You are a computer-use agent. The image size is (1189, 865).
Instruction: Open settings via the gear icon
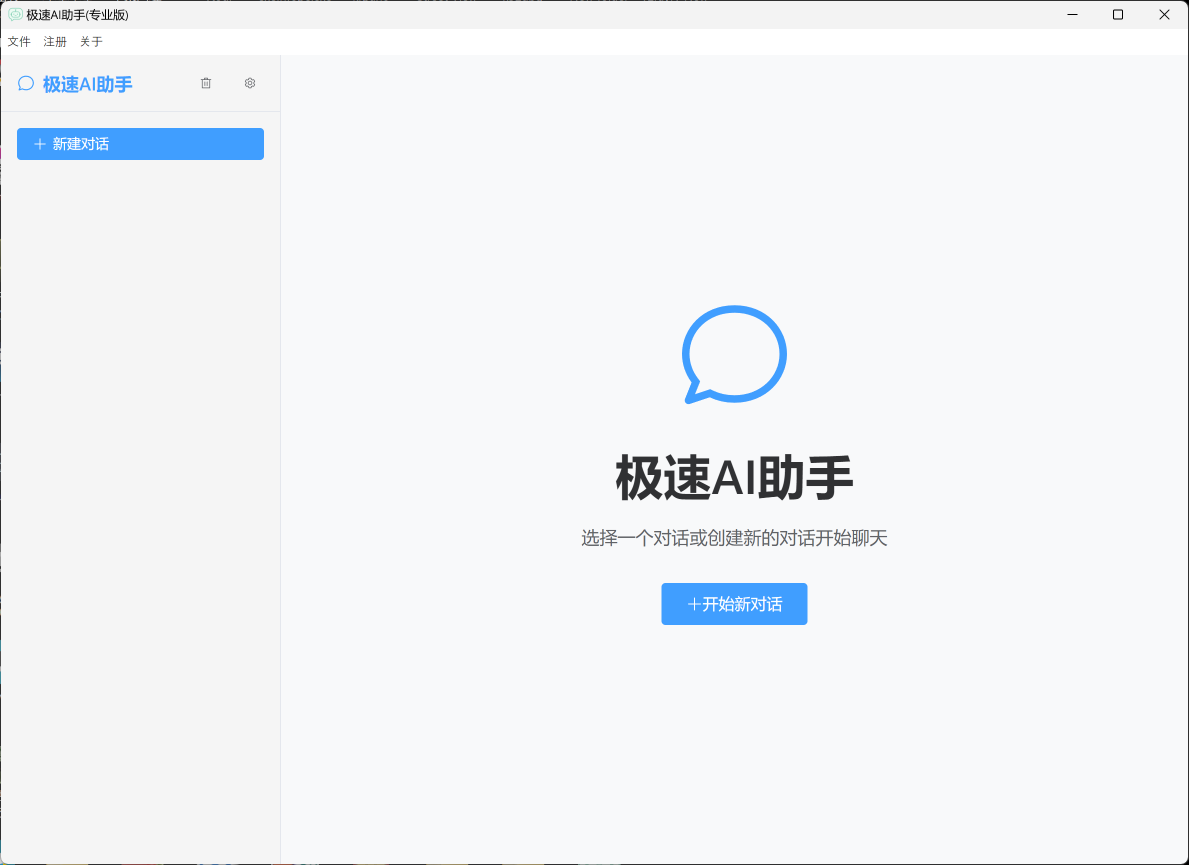point(250,83)
